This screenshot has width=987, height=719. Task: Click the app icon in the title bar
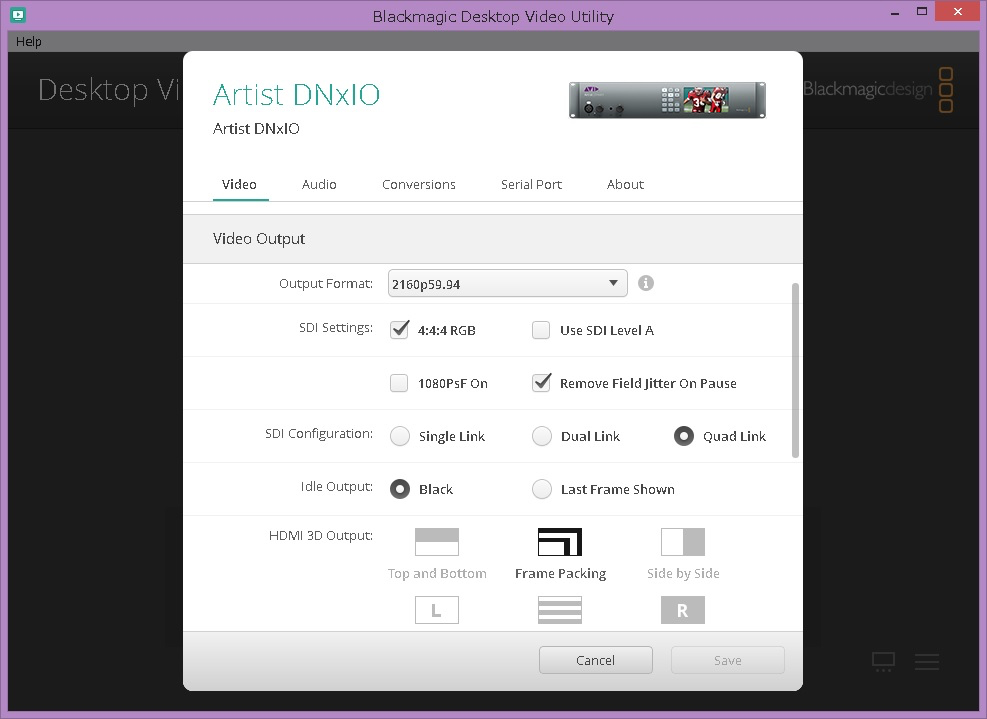click(x=18, y=15)
